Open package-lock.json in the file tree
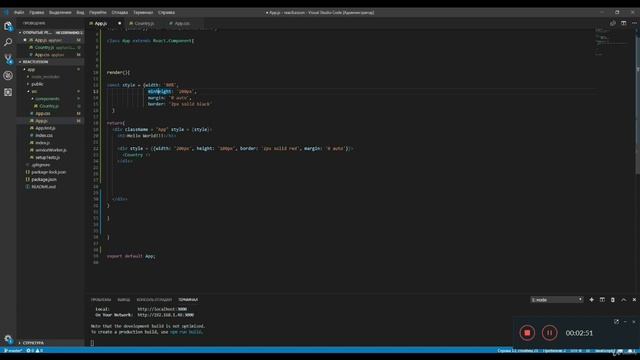 pos(50,172)
